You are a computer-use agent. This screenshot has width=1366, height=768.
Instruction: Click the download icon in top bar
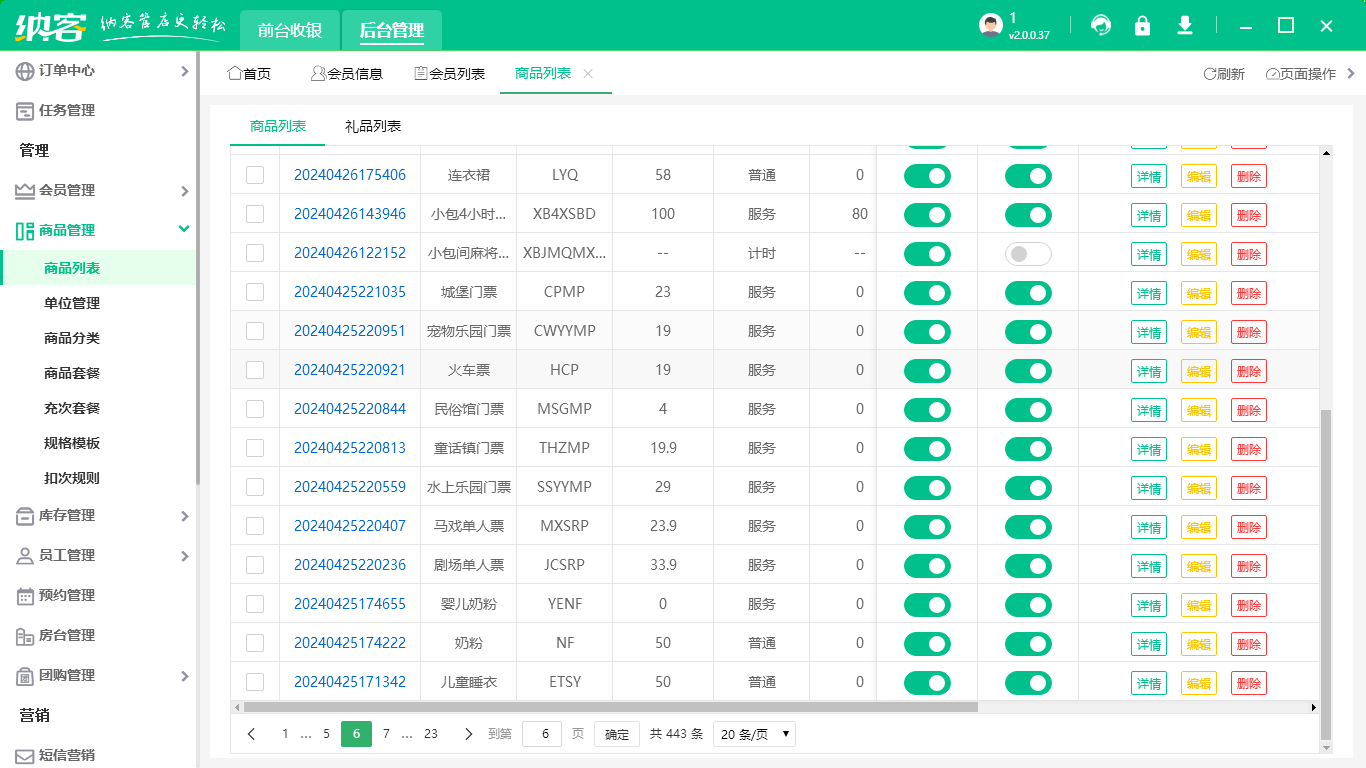click(1185, 25)
